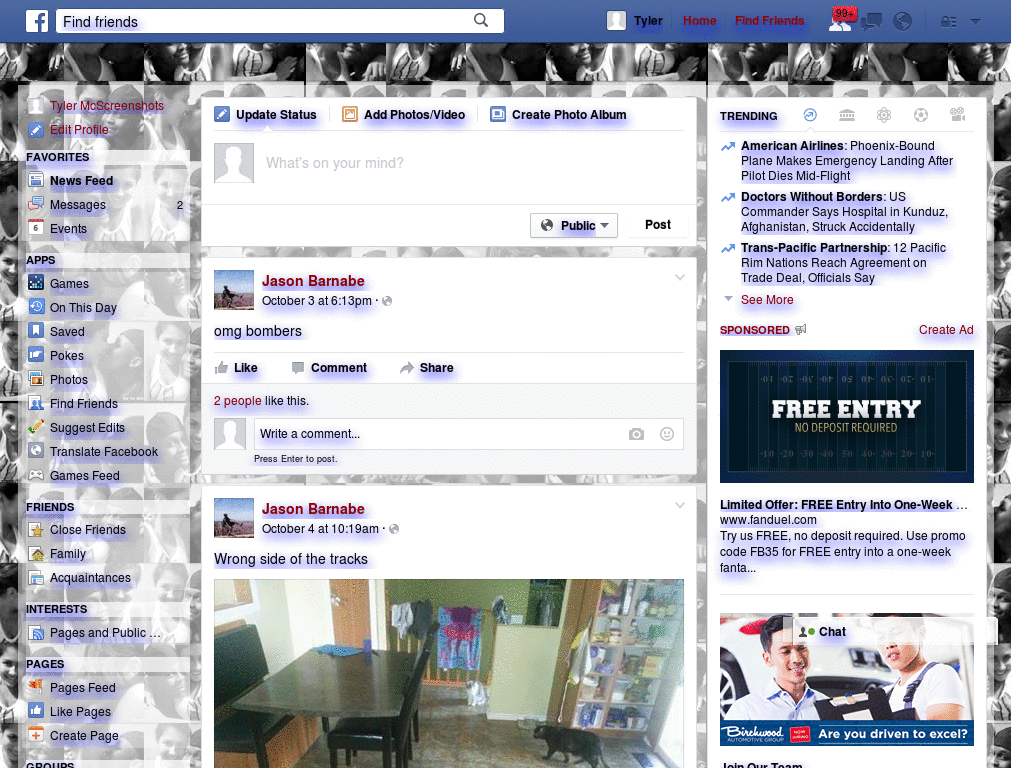
Task: Open Close Friends star icon in sidebar
Action: coord(36,530)
